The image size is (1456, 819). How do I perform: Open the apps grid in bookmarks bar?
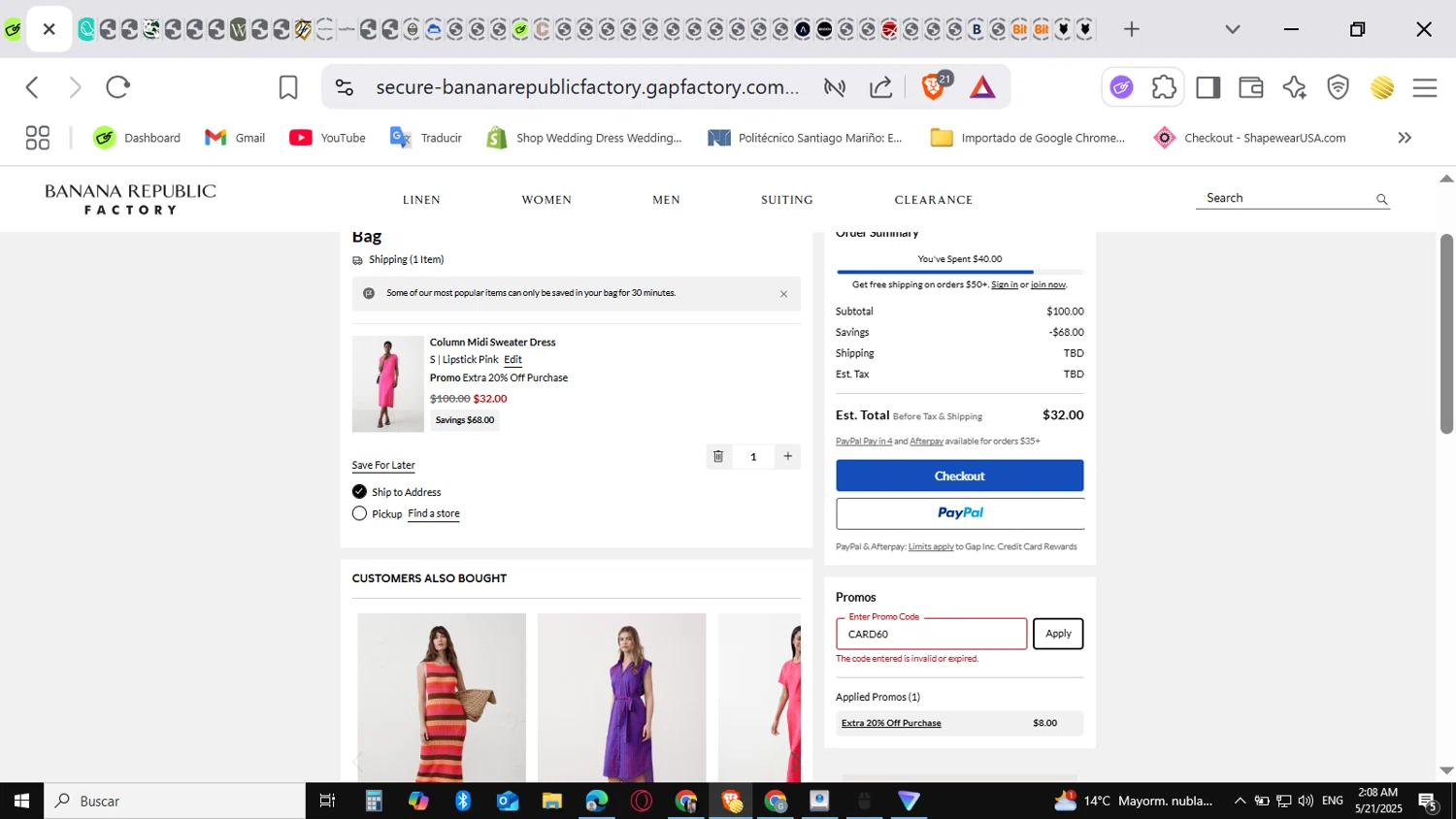[37, 138]
